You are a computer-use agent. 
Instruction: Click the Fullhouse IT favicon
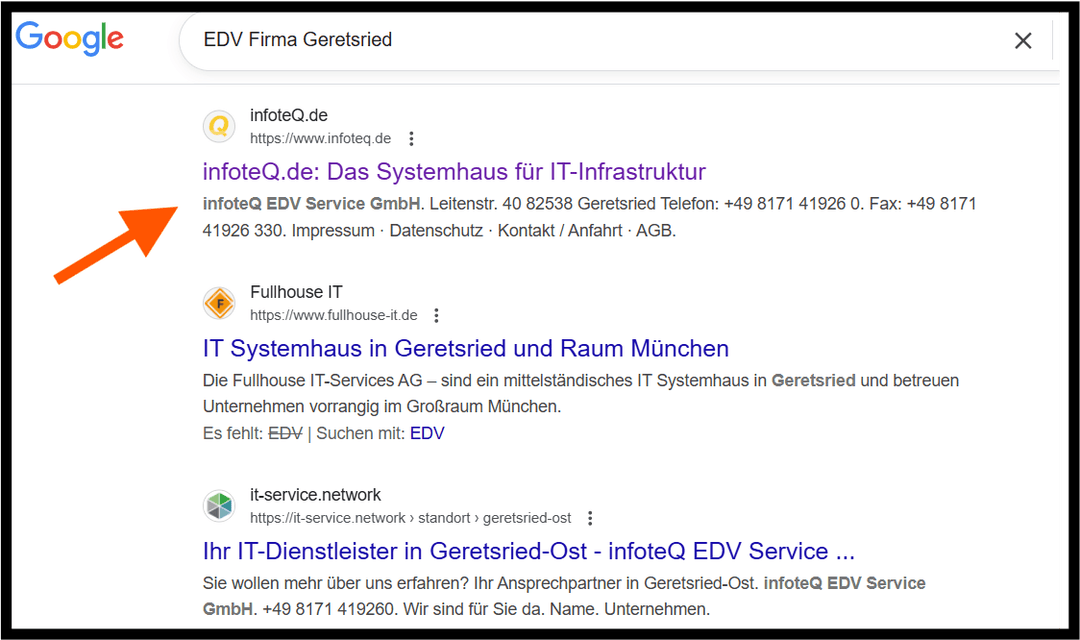218,302
